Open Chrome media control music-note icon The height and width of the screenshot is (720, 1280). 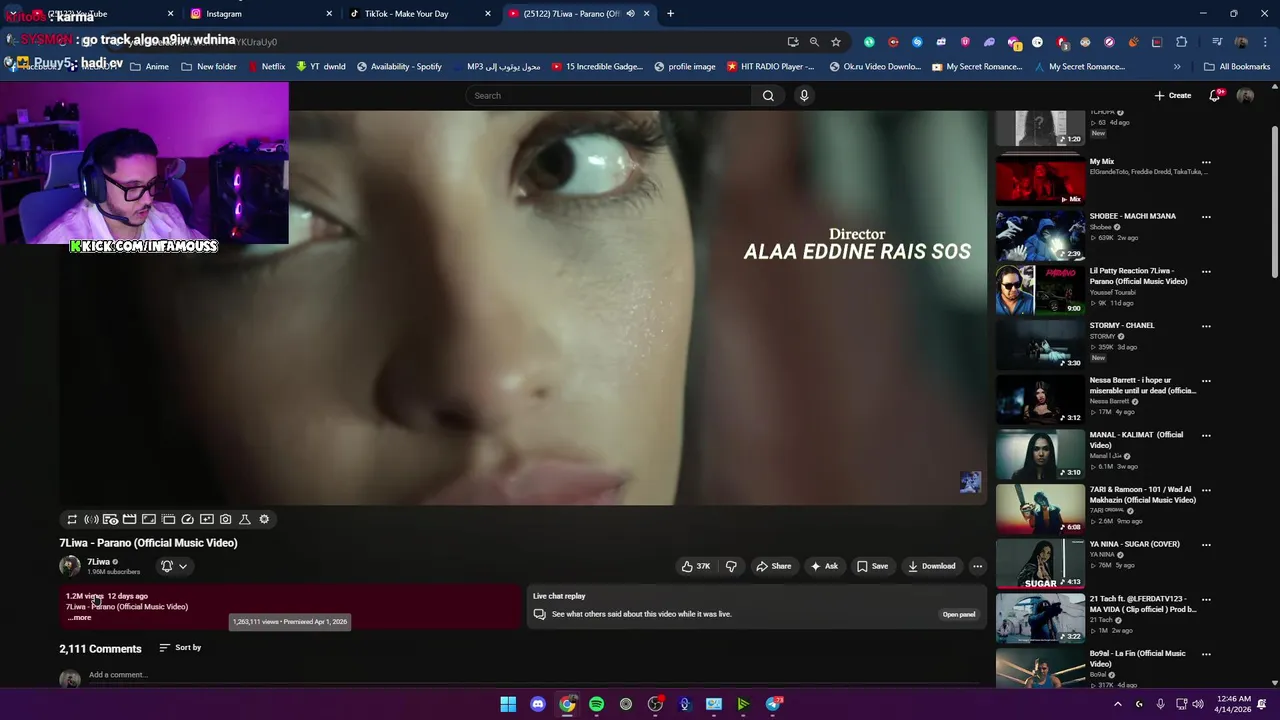(1217, 42)
